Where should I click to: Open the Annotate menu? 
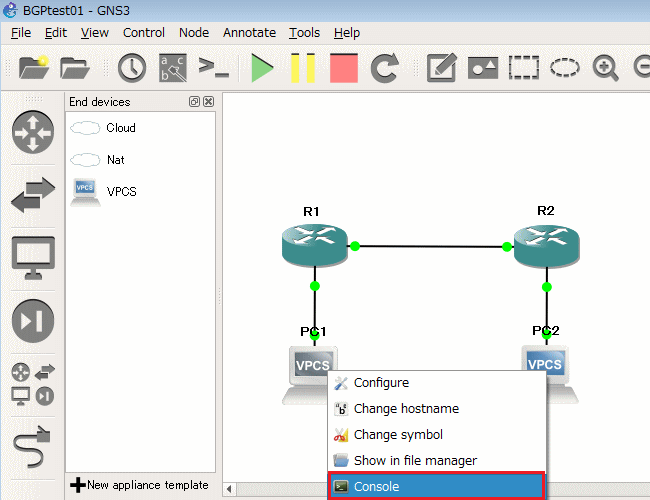tap(249, 33)
